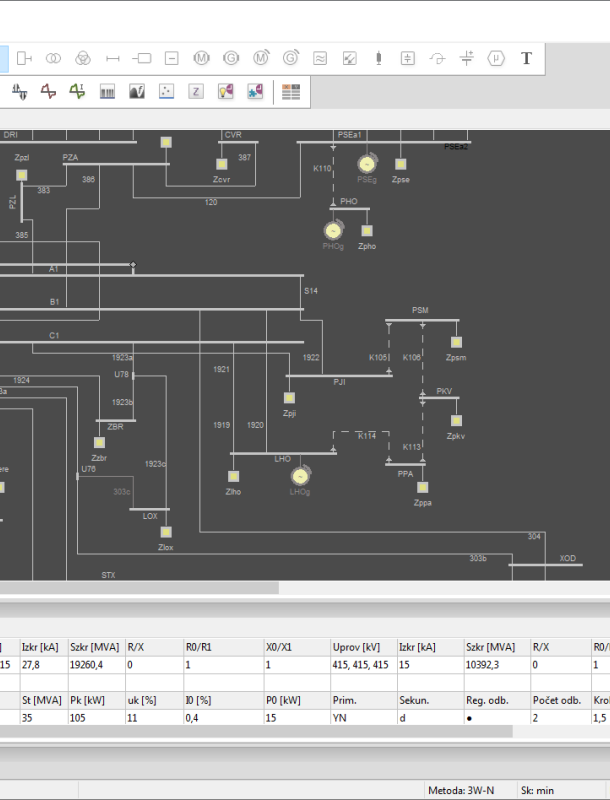
Task: Select the two-winding transformer tool
Action: (53, 58)
